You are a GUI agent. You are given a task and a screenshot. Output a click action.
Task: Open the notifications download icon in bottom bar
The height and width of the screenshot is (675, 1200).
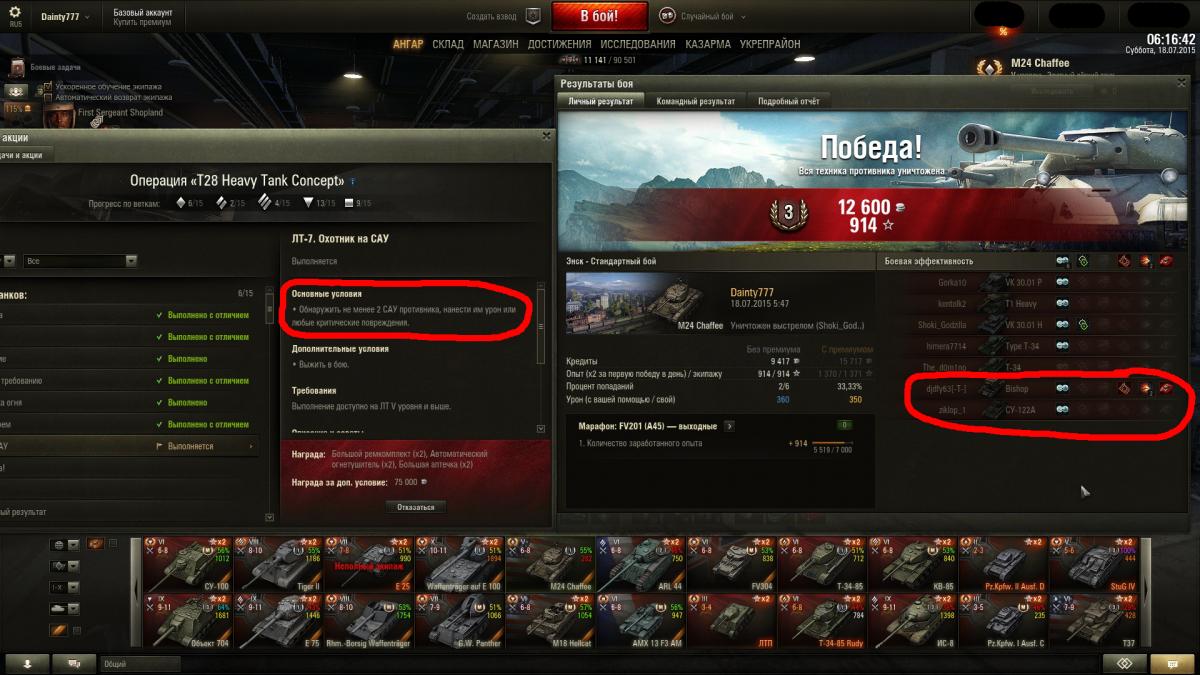(x=28, y=663)
